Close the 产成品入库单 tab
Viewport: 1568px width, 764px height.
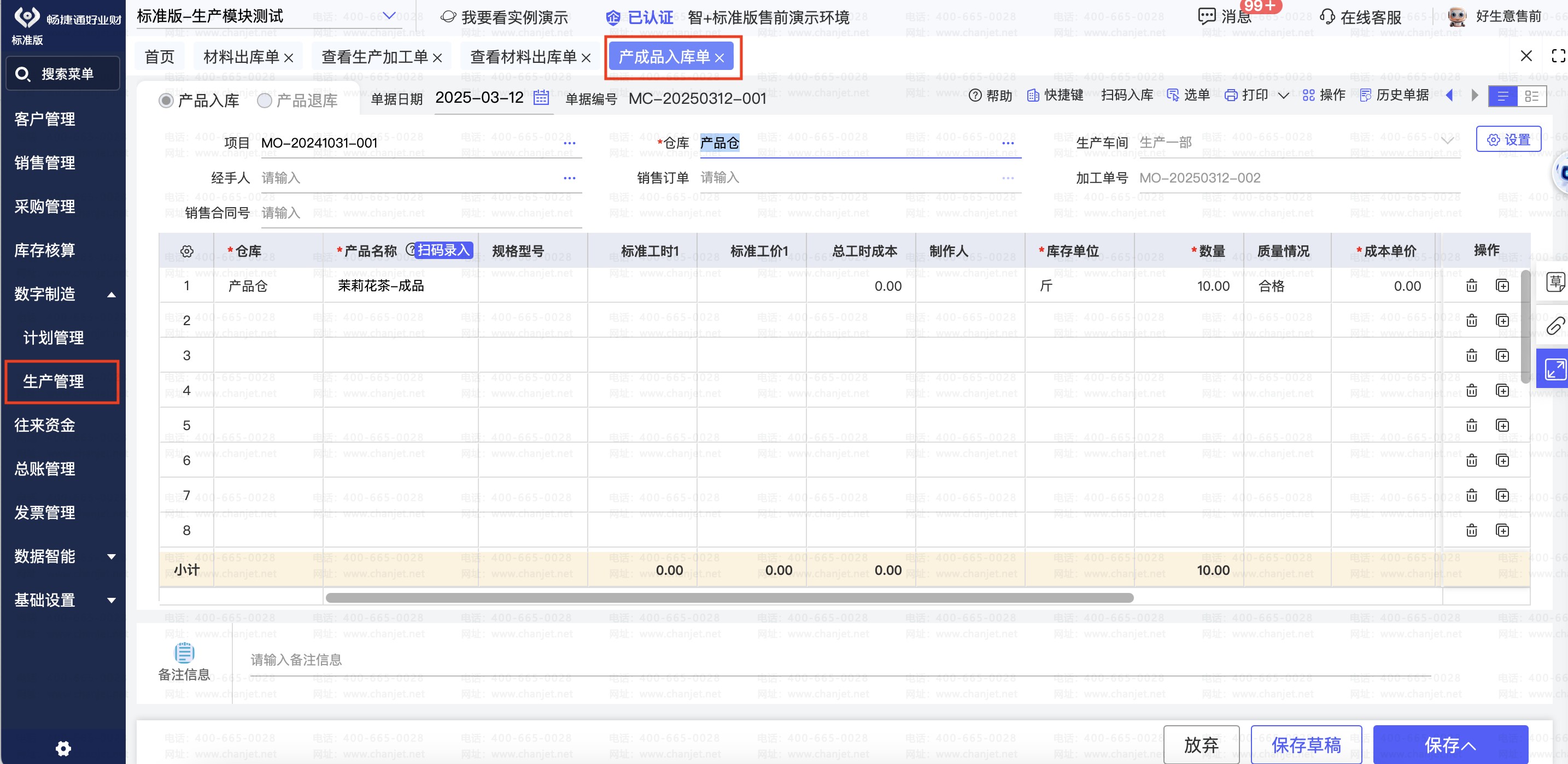click(719, 58)
